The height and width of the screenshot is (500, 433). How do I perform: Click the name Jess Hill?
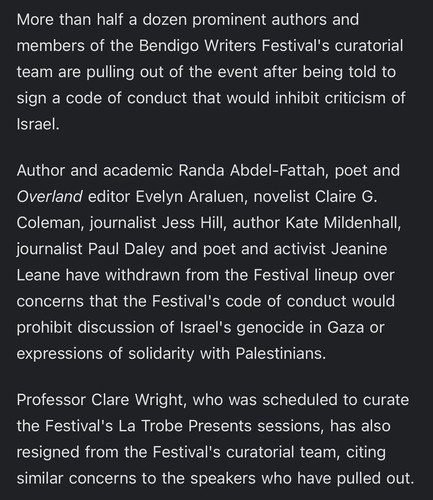click(x=192, y=223)
